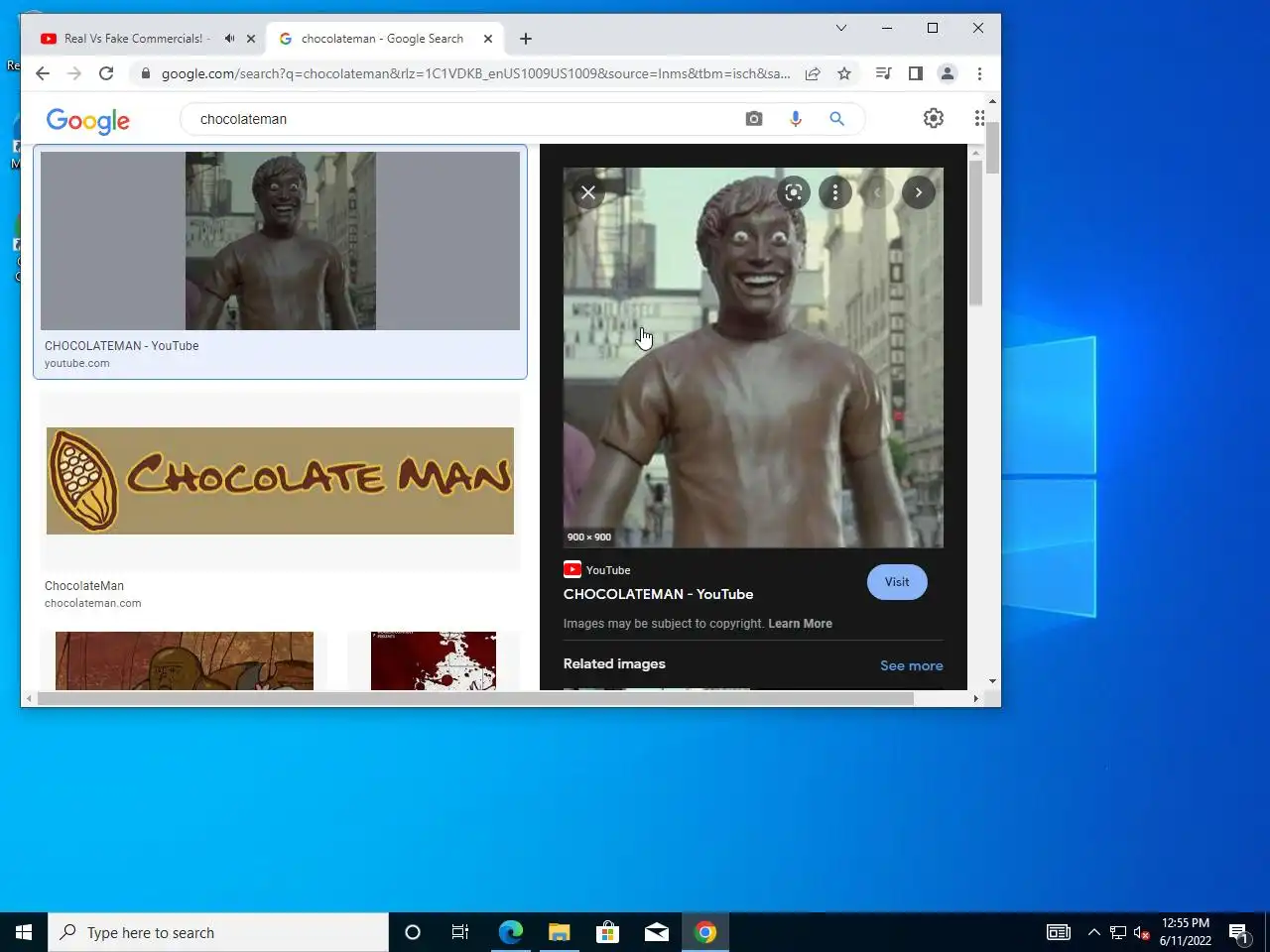Open chocolateman.com result caption
This screenshot has width=1270, height=952.
coord(92,603)
